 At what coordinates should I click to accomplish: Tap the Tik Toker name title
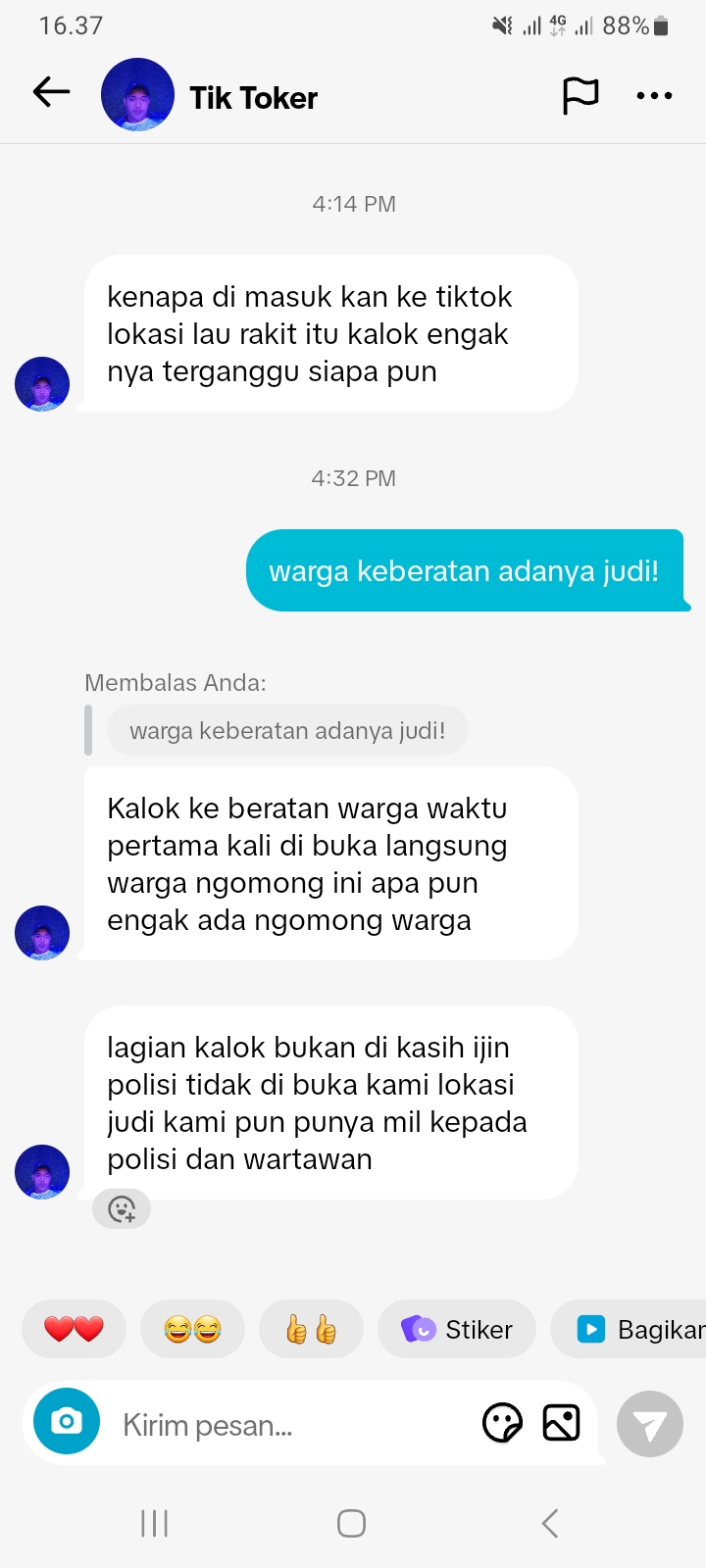point(253,98)
